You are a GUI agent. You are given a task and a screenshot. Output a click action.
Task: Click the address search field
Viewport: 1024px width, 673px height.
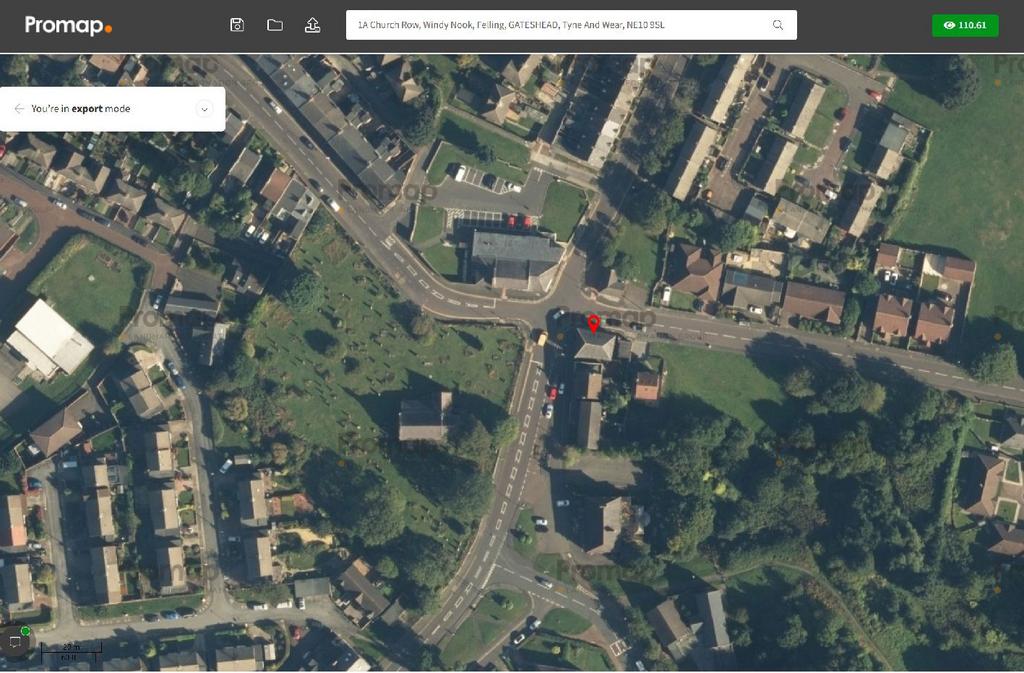pyautogui.click(x=571, y=25)
